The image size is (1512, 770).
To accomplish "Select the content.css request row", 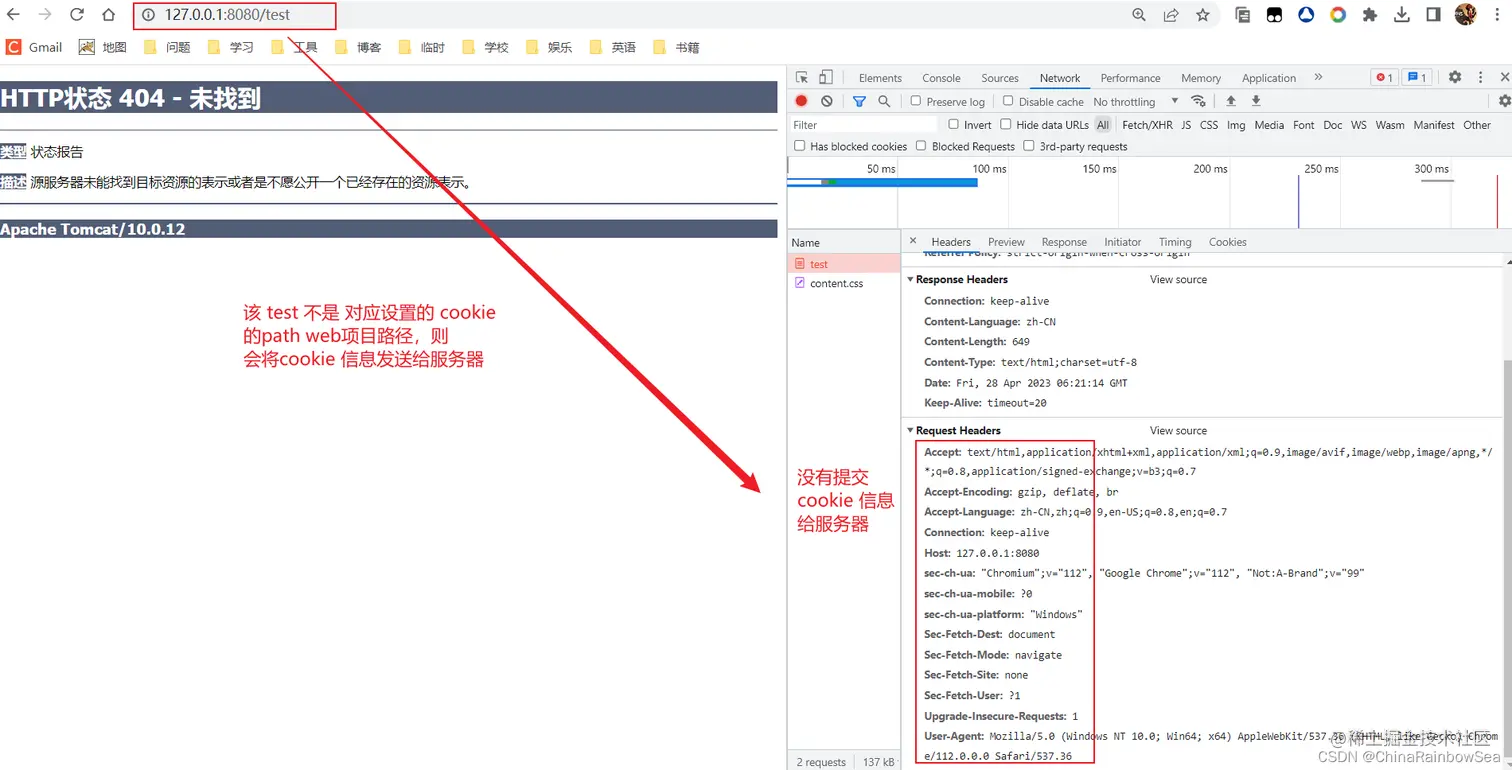I will point(844,283).
